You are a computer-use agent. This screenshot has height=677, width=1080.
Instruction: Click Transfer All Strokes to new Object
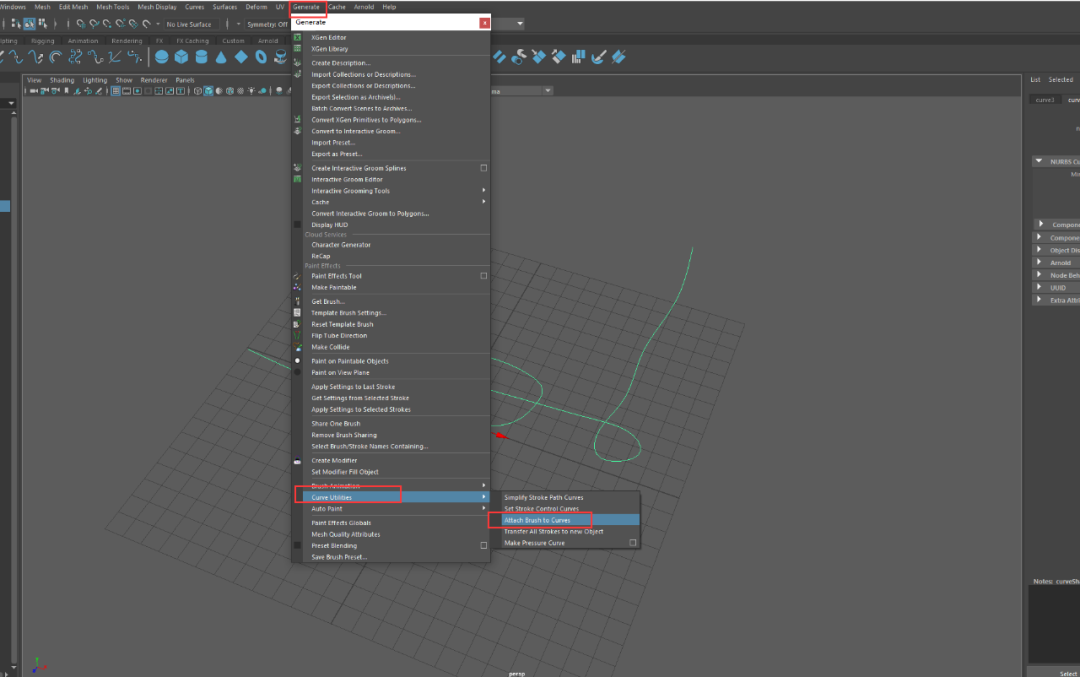(553, 531)
